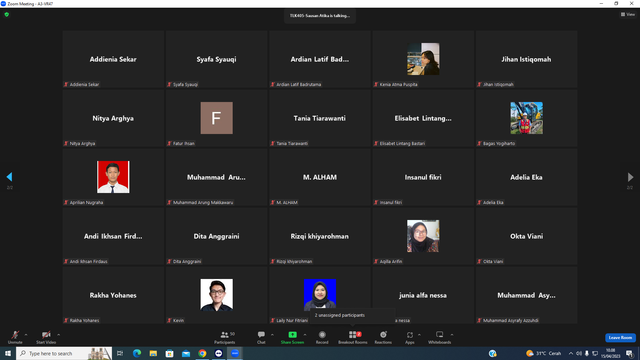Click the Leave Room button
The height and width of the screenshot is (360, 640).
pyautogui.click(x=620, y=338)
